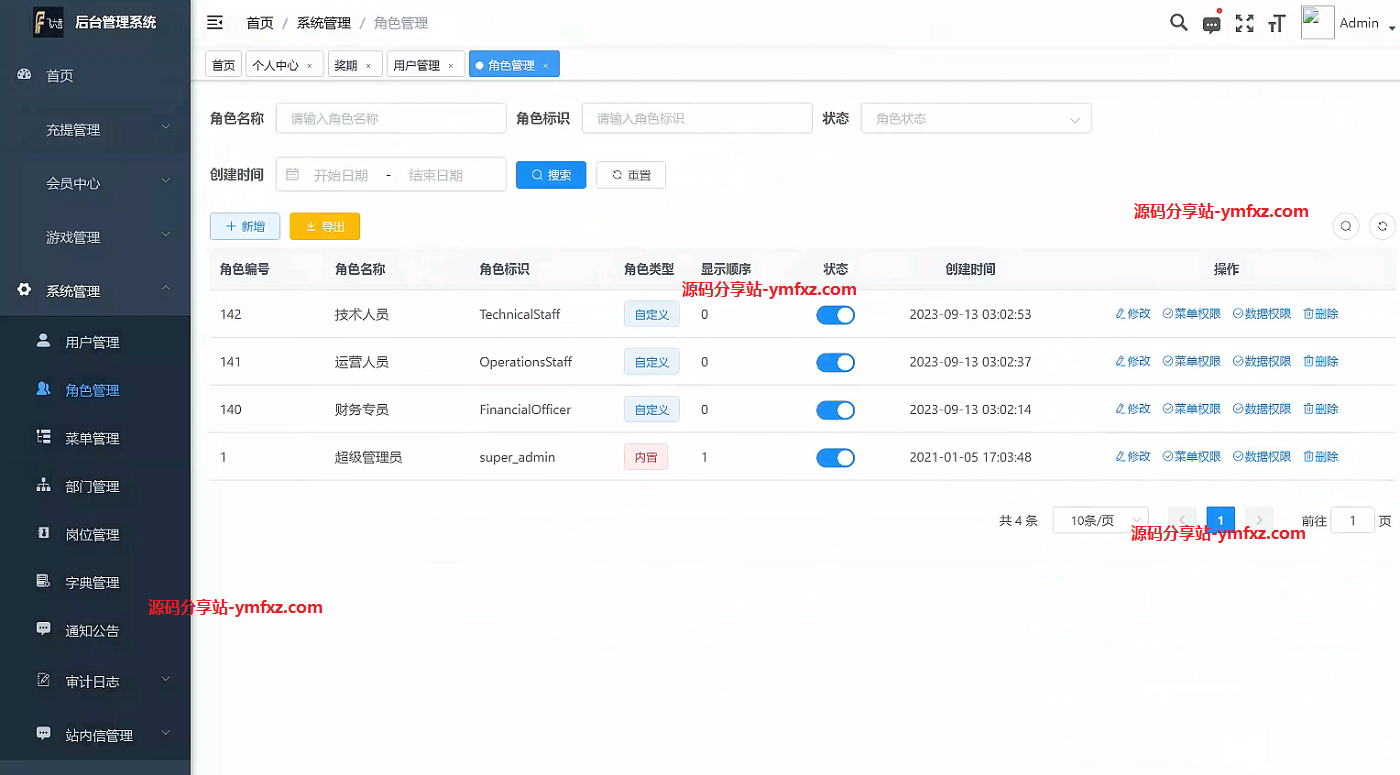Open the header search magnifier icon
The width and height of the screenshot is (1400, 775).
1179,23
